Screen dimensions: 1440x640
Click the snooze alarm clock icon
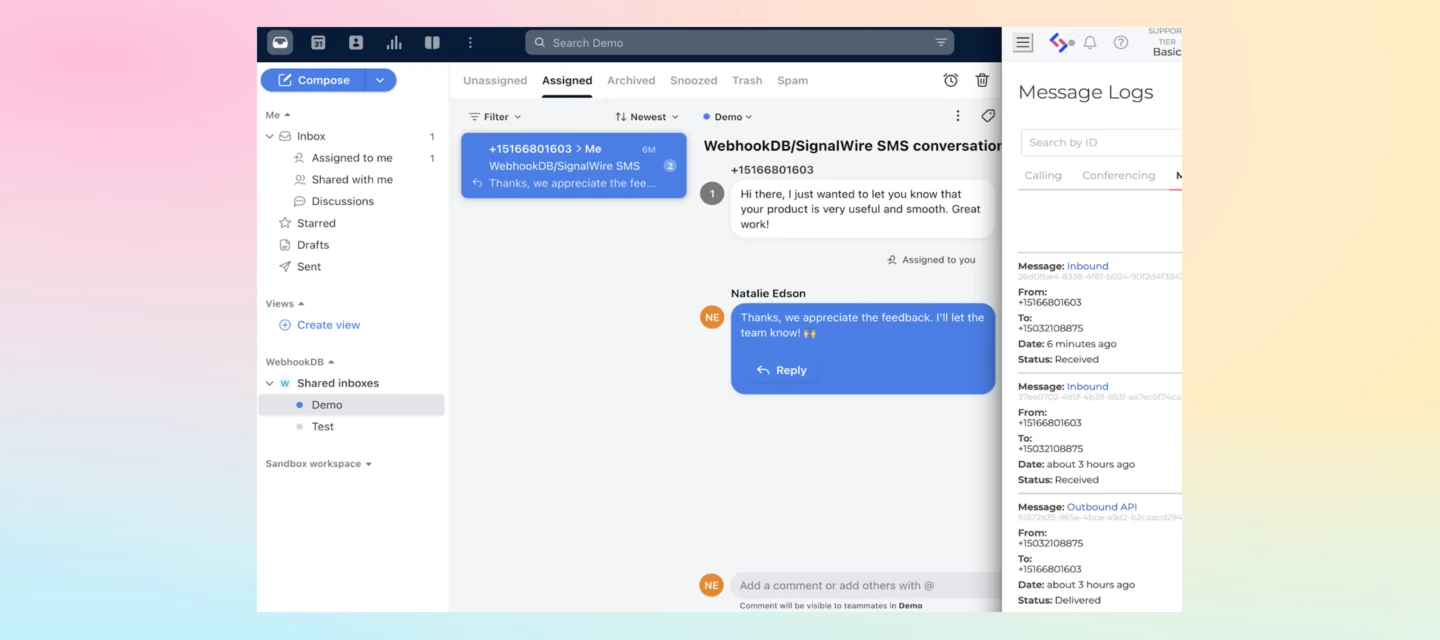pyautogui.click(x=951, y=80)
